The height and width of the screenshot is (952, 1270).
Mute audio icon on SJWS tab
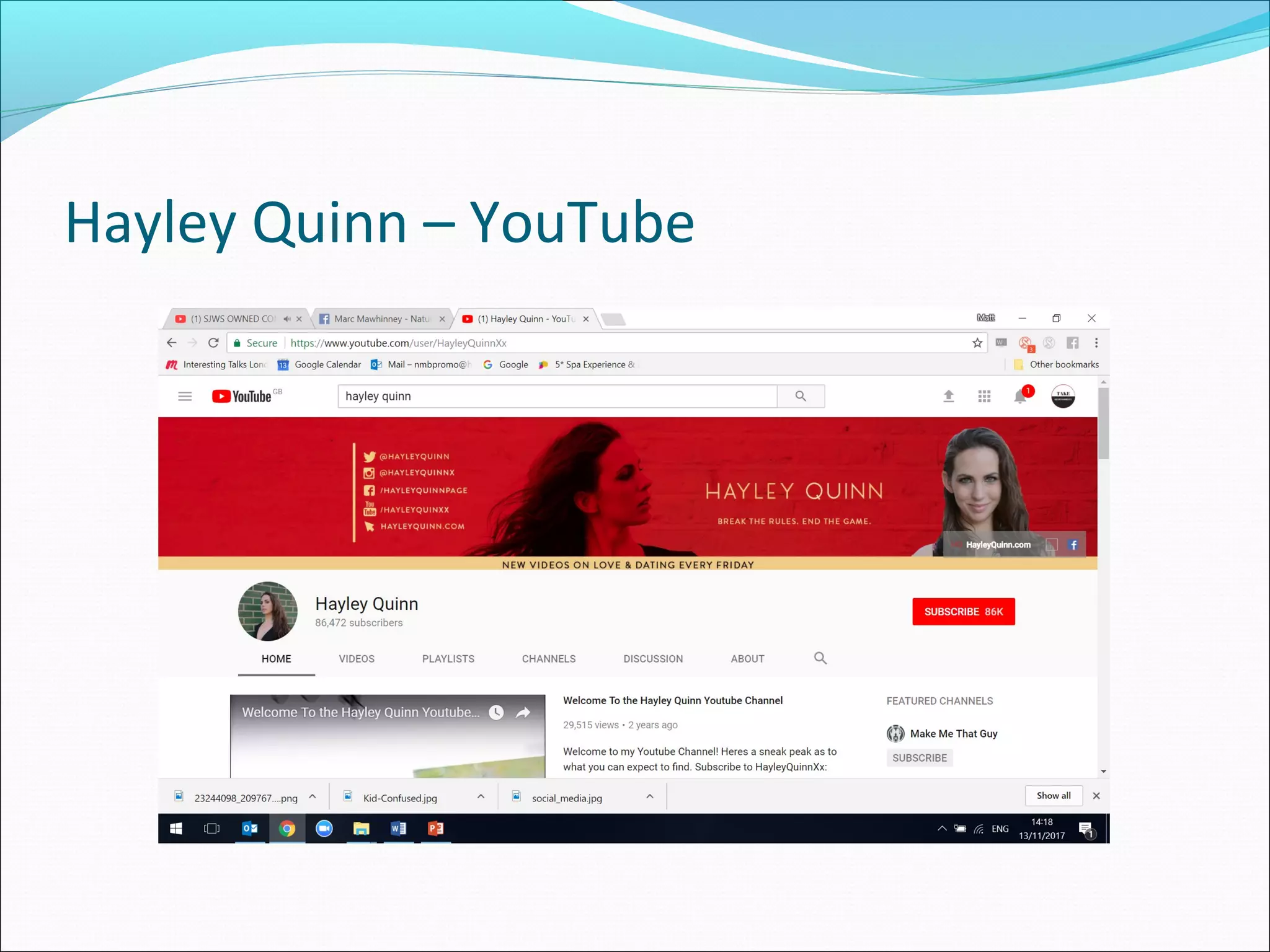pos(287,319)
